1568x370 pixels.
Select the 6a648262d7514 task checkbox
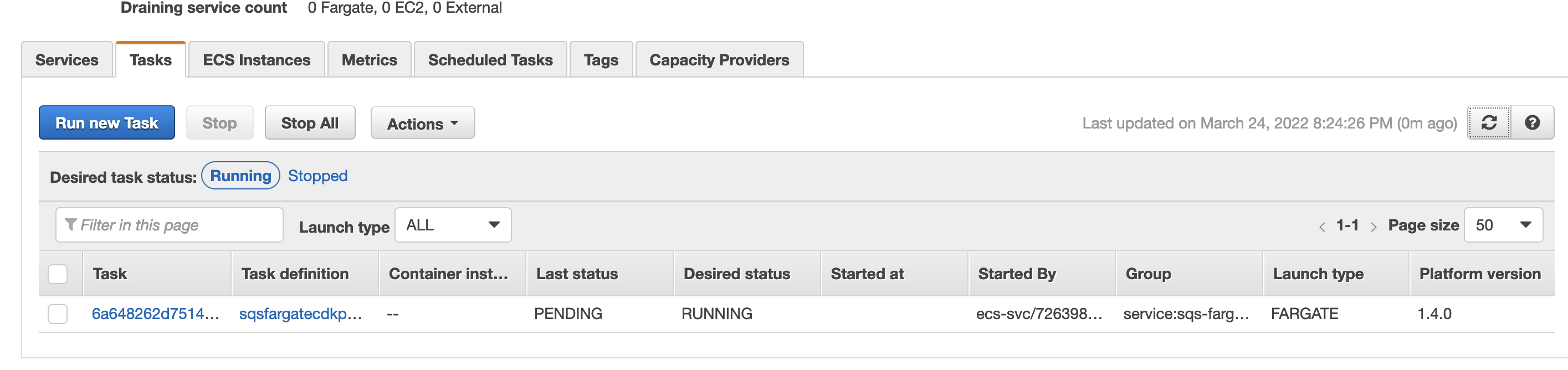coord(58,314)
